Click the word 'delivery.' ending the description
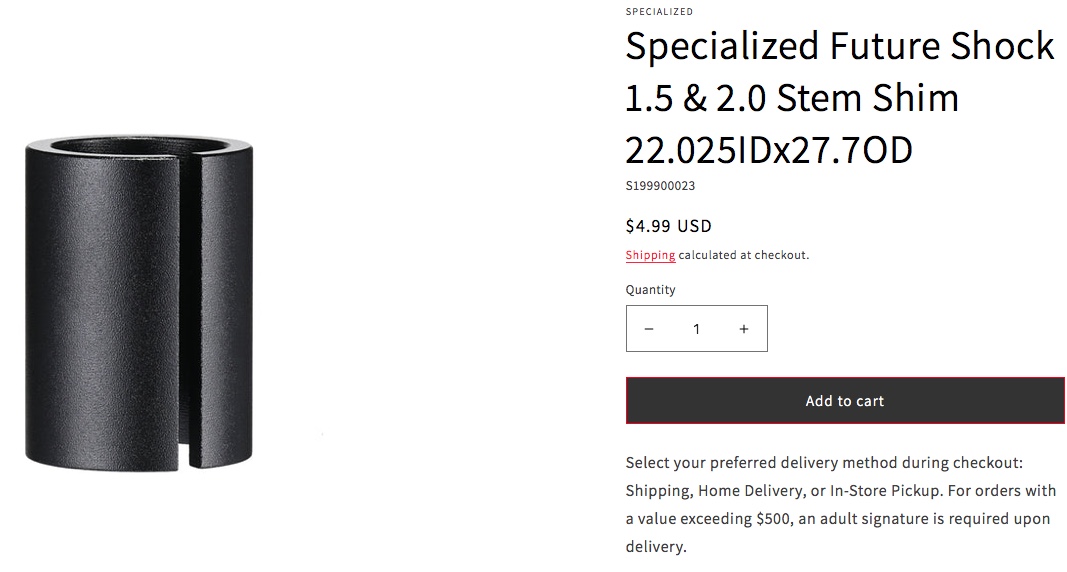This screenshot has height=572, width=1067. [656, 547]
